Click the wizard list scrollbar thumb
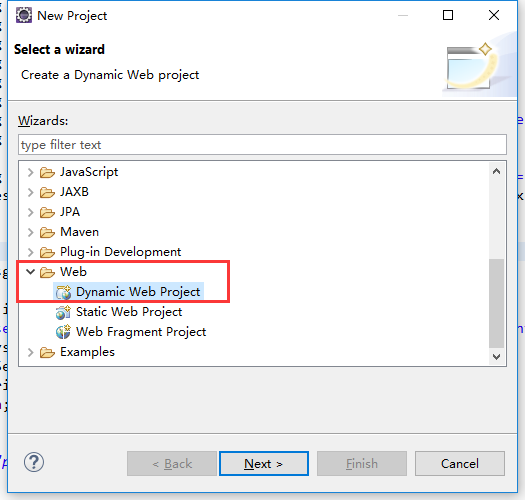This screenshot has height=500, width=525. pos(497,303)
